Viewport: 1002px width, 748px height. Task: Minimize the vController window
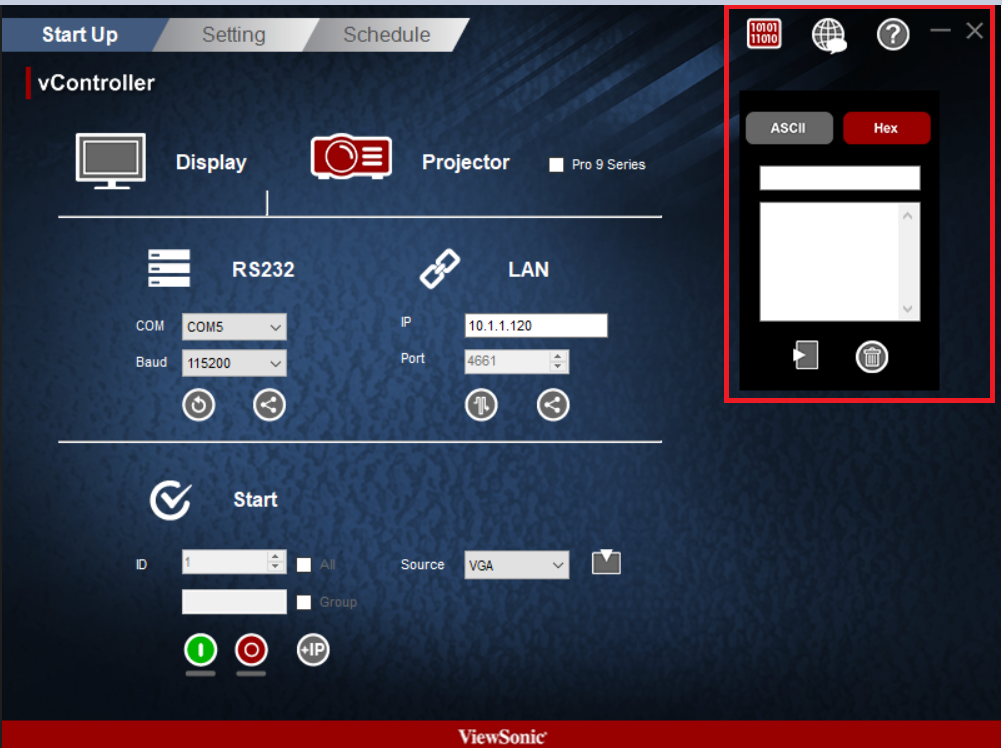940,30
